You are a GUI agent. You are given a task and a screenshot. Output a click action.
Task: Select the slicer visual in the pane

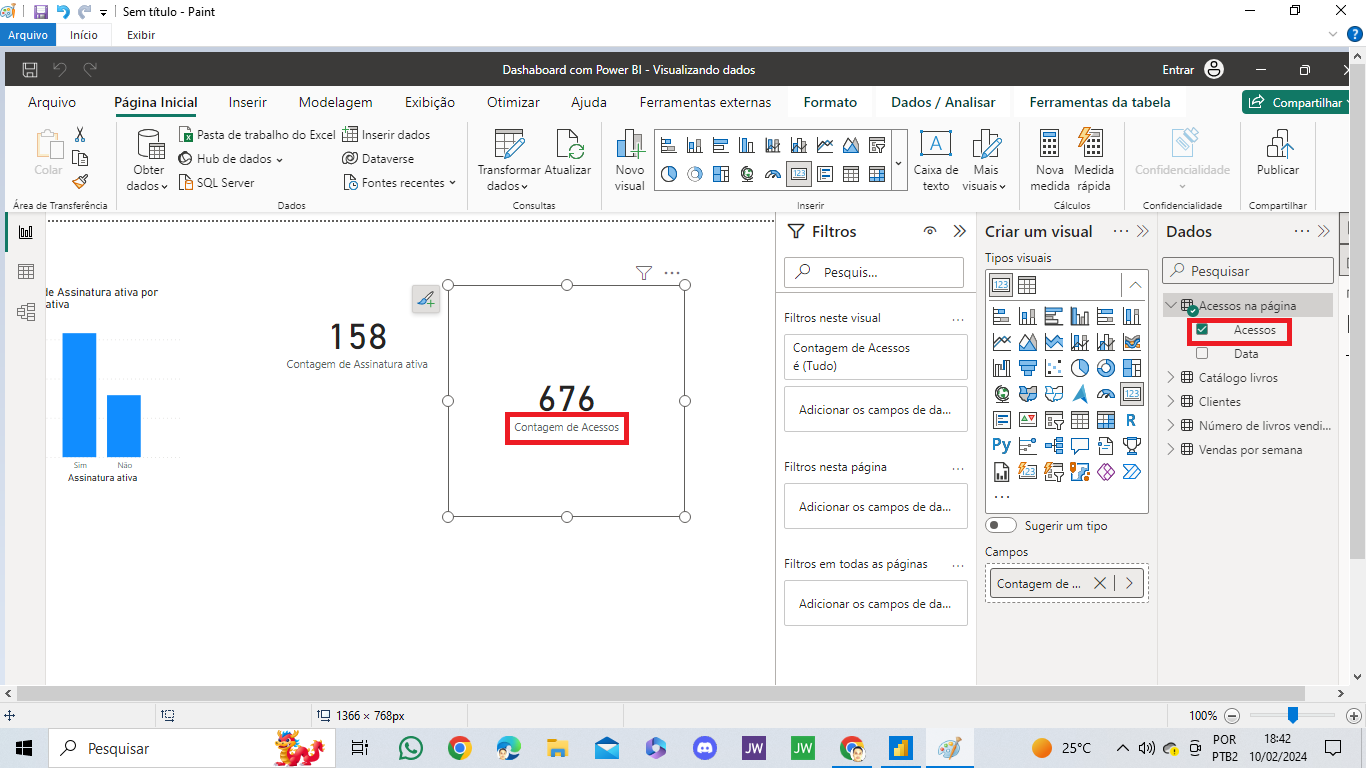coord(1054,420)
